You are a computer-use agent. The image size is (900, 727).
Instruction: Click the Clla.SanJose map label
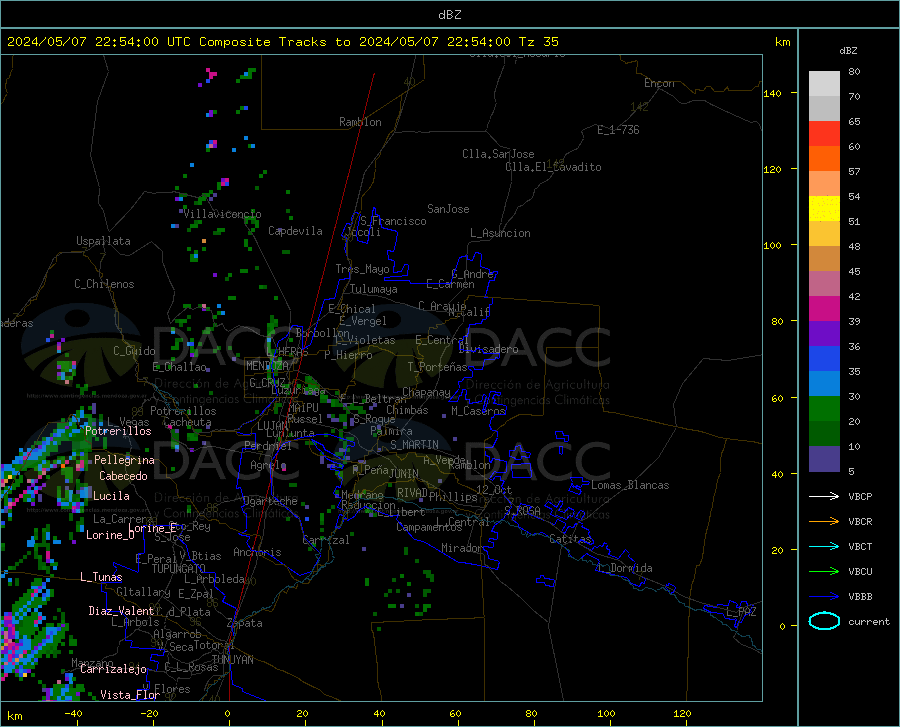tap(498, 154)
